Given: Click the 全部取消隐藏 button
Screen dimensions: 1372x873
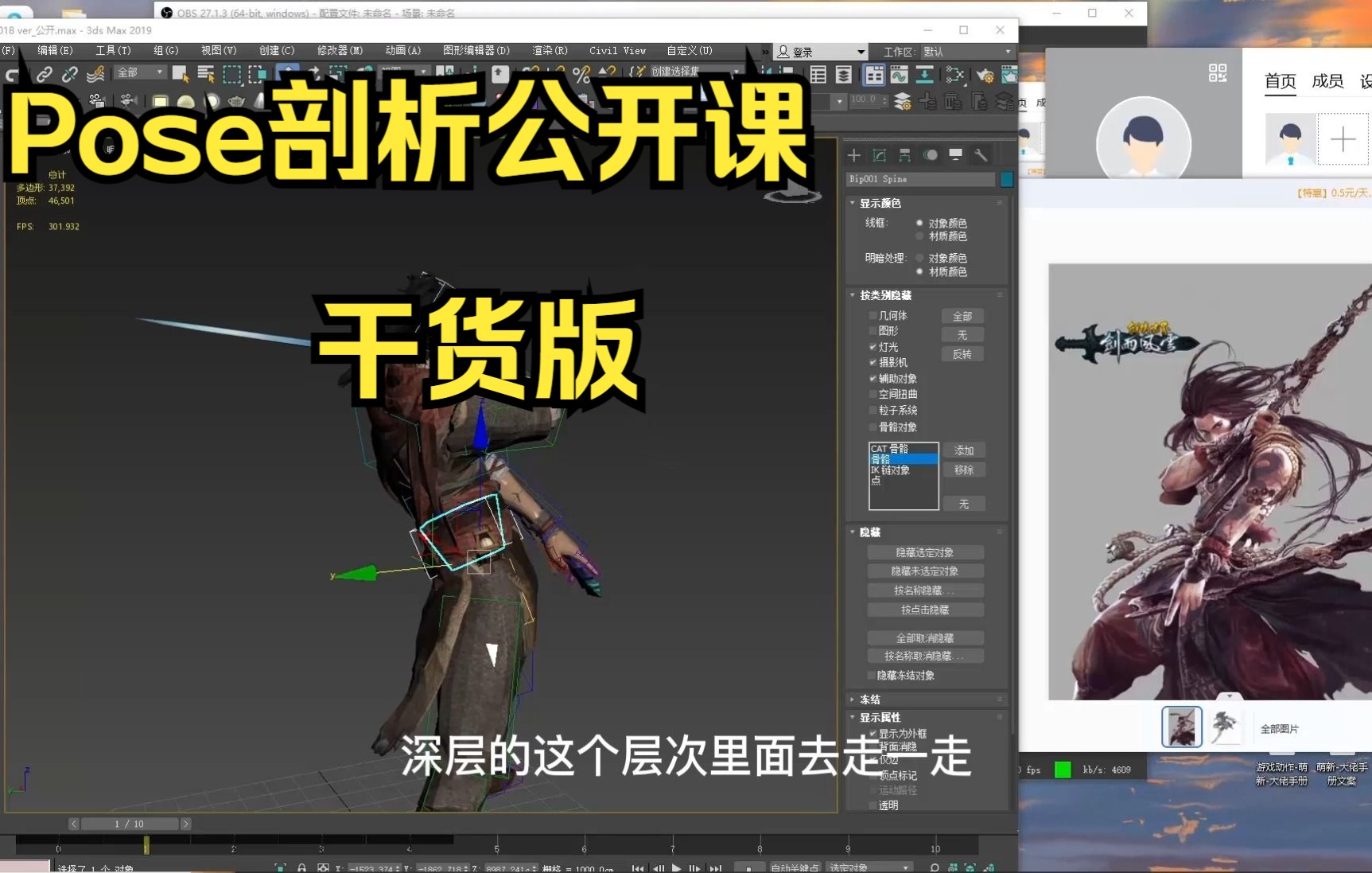Looking at the screenshot, I should [925, 638].
